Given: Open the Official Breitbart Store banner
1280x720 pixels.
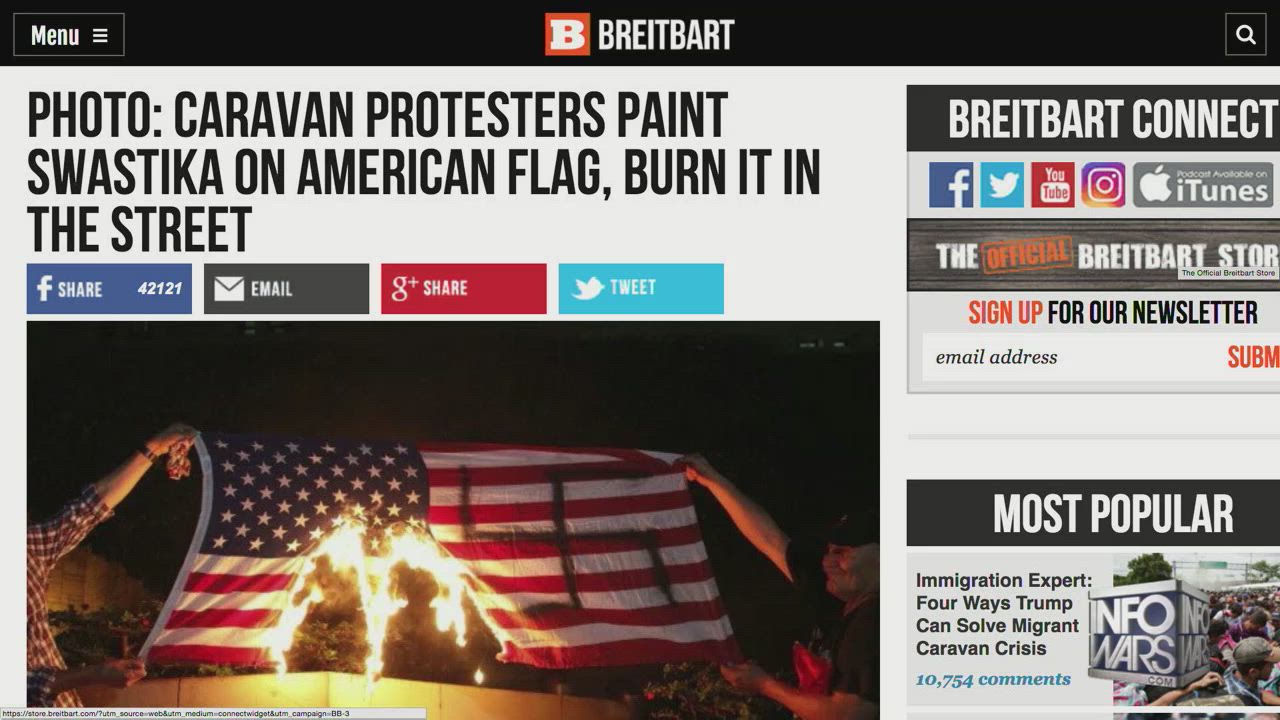Looking at the screenshot, I should click(1093, 255).
